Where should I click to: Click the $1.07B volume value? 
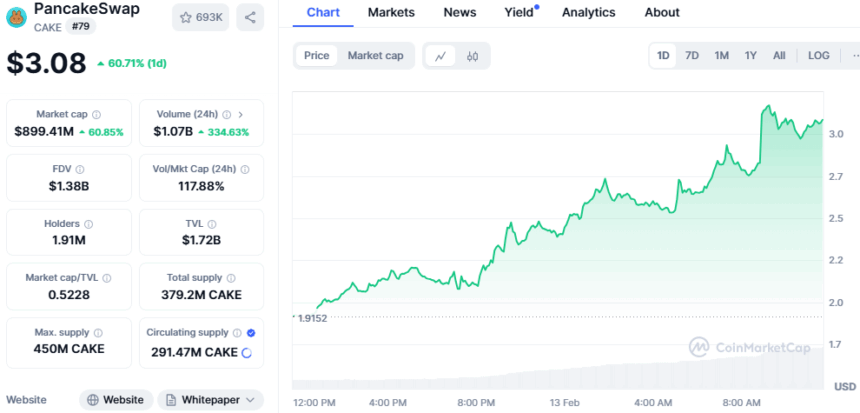pos(173,132)
